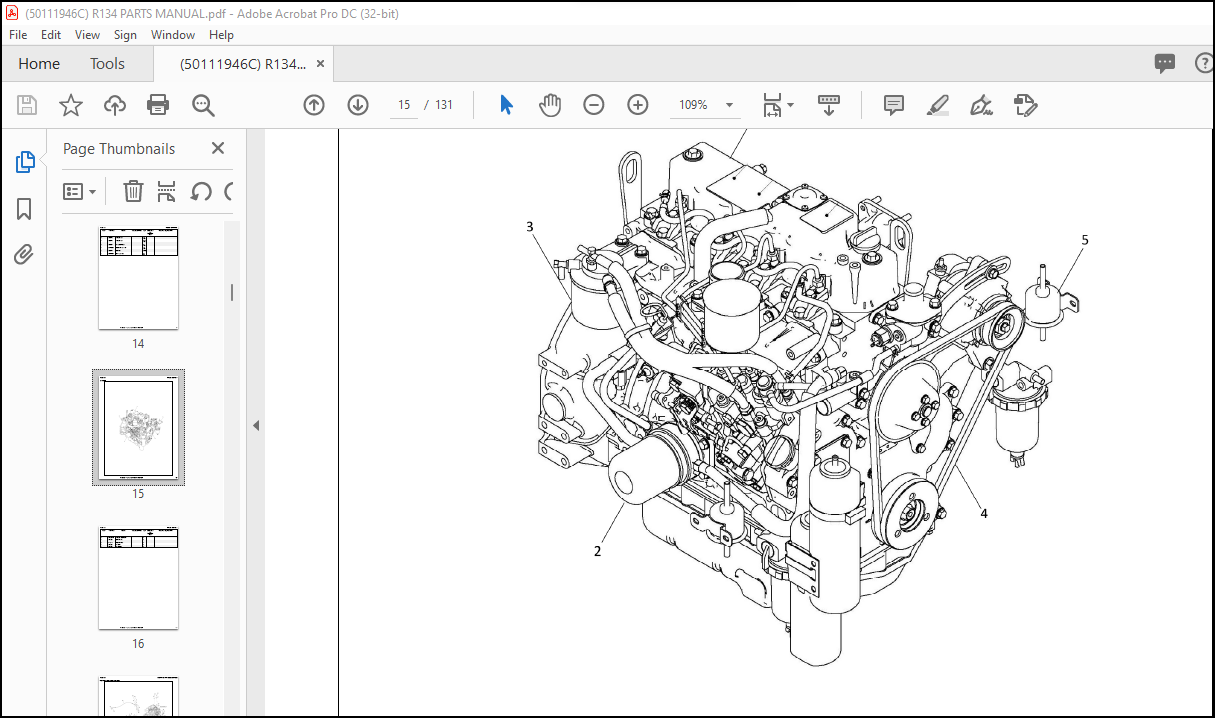Open the Sign menu
This screenshot has height=718, width=1215.
125,34
